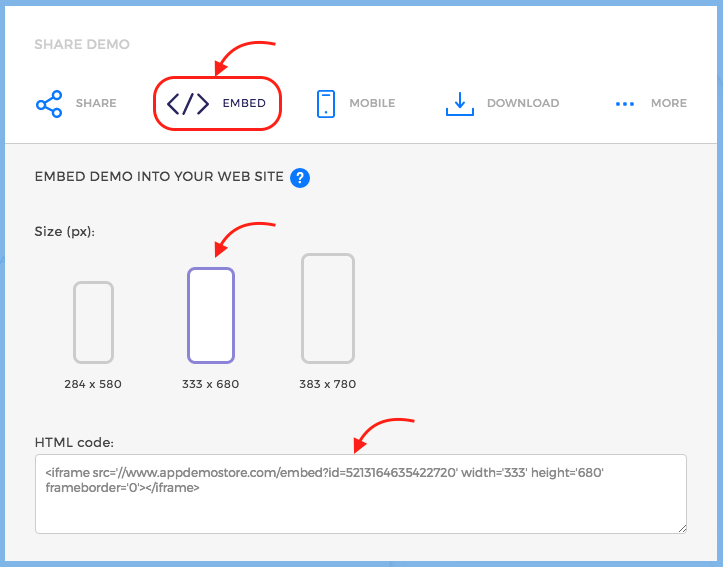Viewport: 723px width, 567px height.
Task: Click the HTML code box resize handle
Action: click(681, 527)
